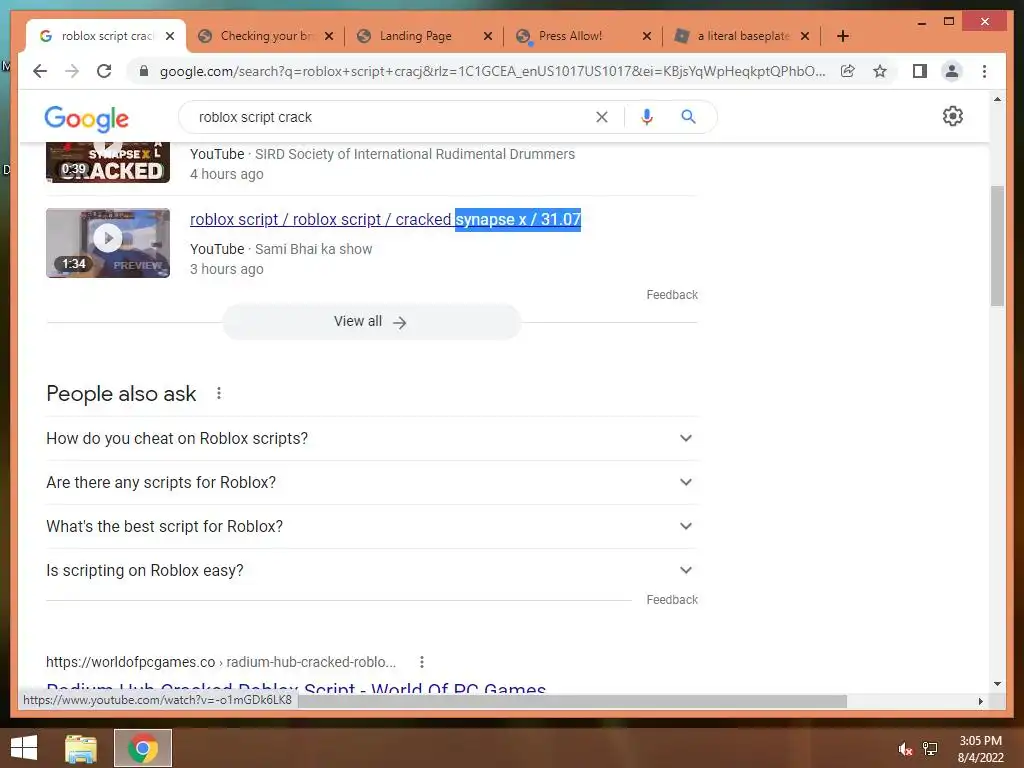Screen dimensions: 1024x768
Task: Open worldofpcgames result options menu
Action: [x=422, y=662]
